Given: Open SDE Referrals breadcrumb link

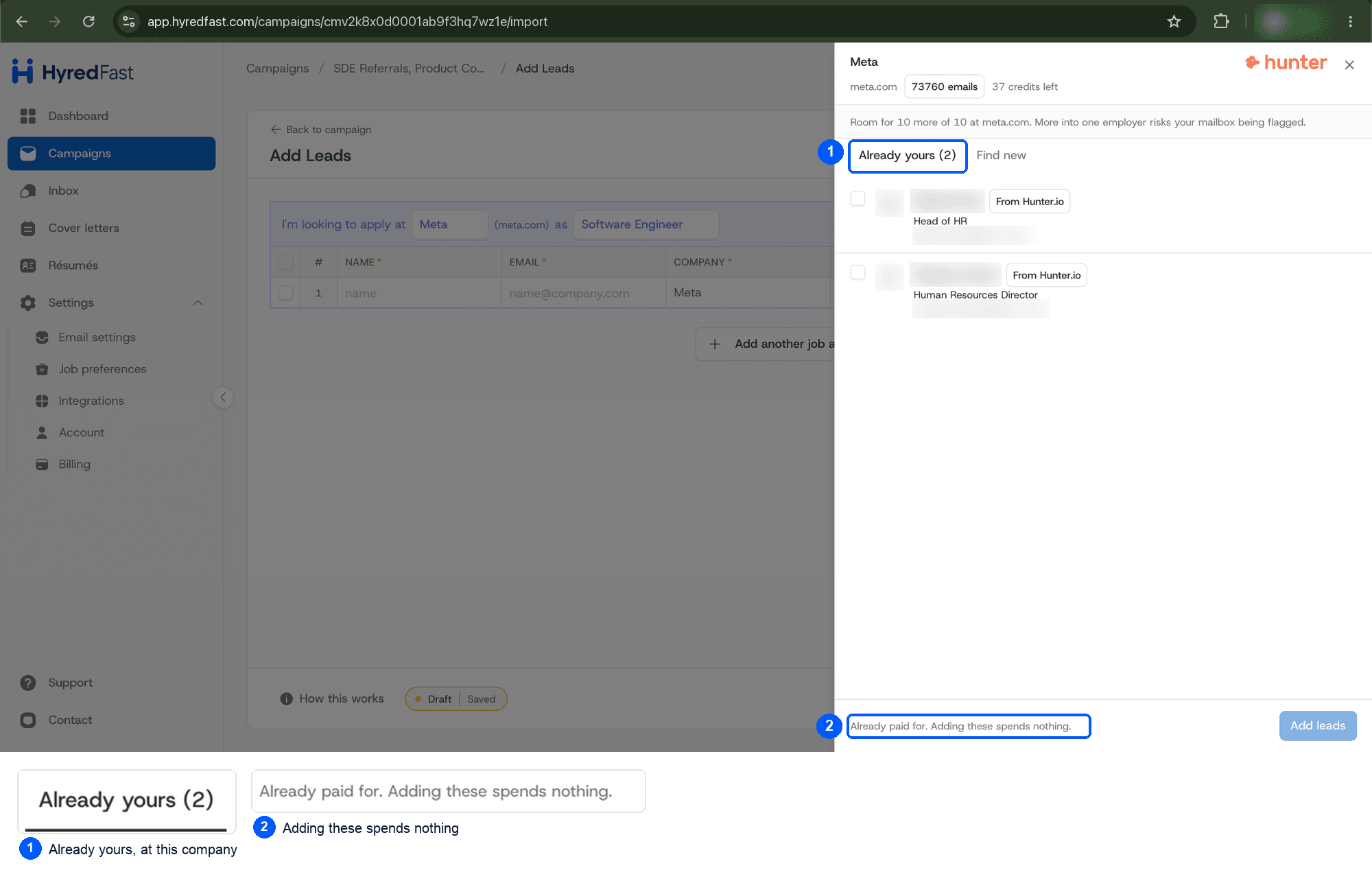Looking at the screenshot, I should (408, 69).
